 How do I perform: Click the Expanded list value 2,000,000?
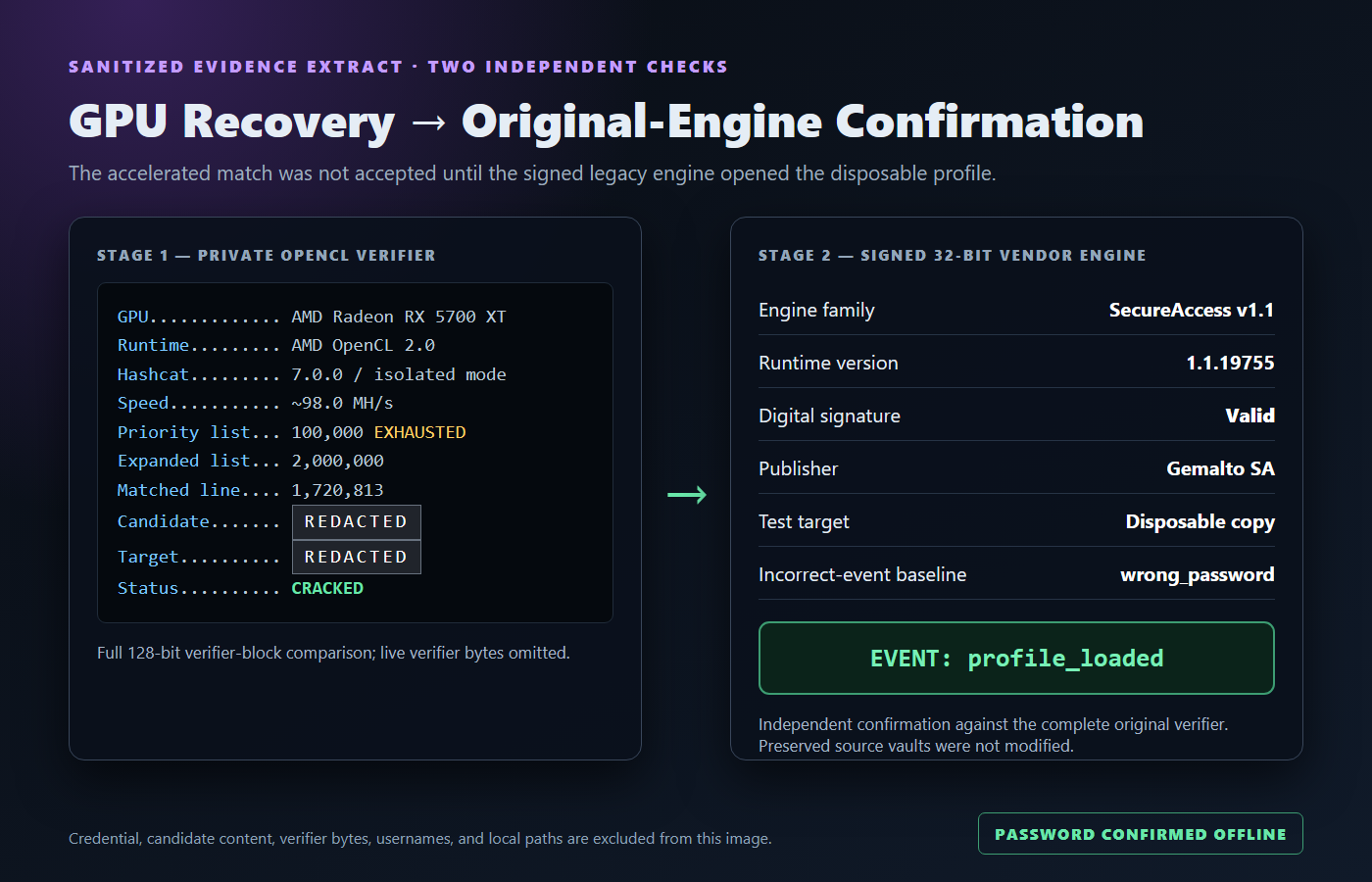(x=337, y=461)
